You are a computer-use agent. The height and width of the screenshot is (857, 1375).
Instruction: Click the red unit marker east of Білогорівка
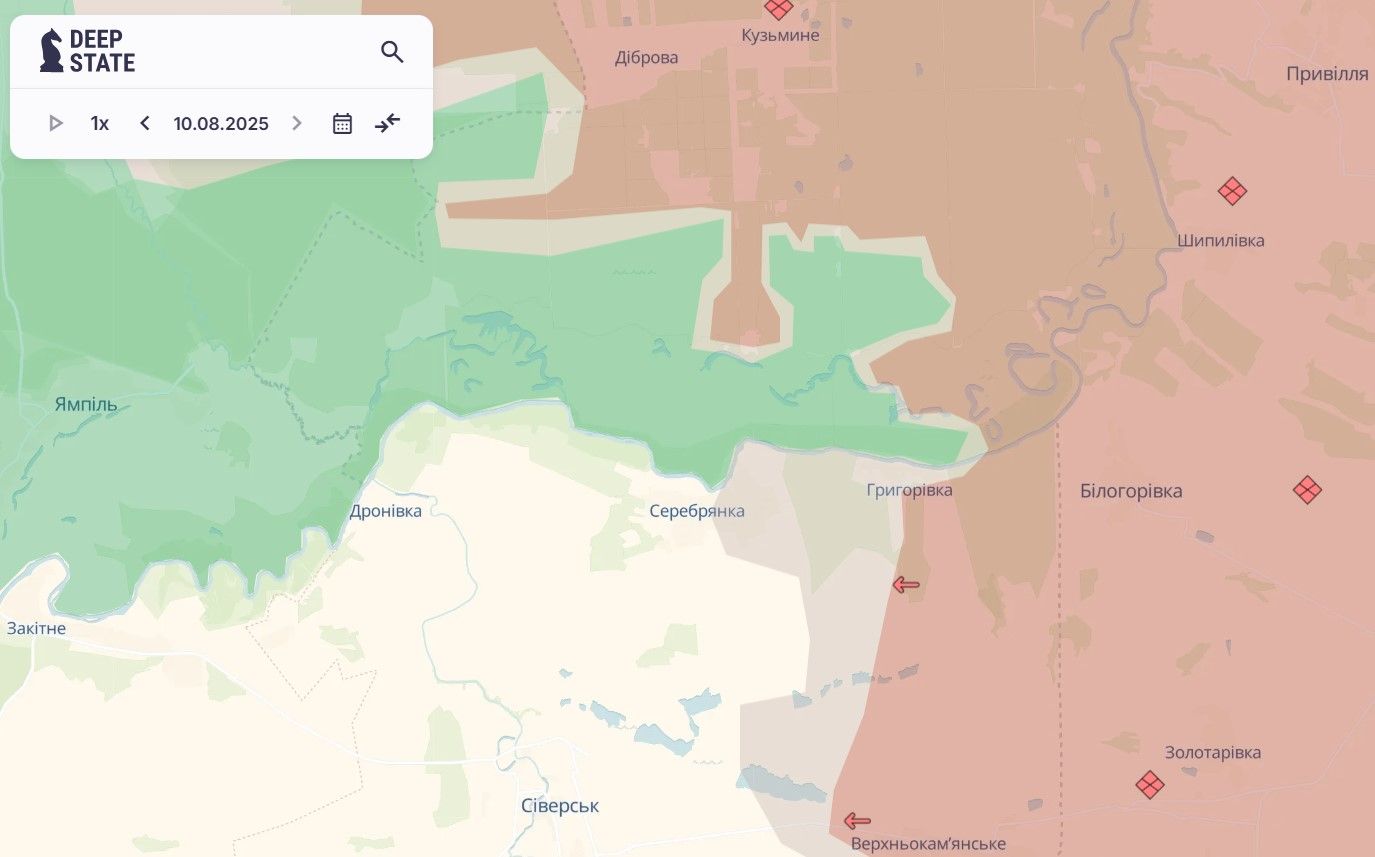pyautogui.click(x=1307, y=490)
